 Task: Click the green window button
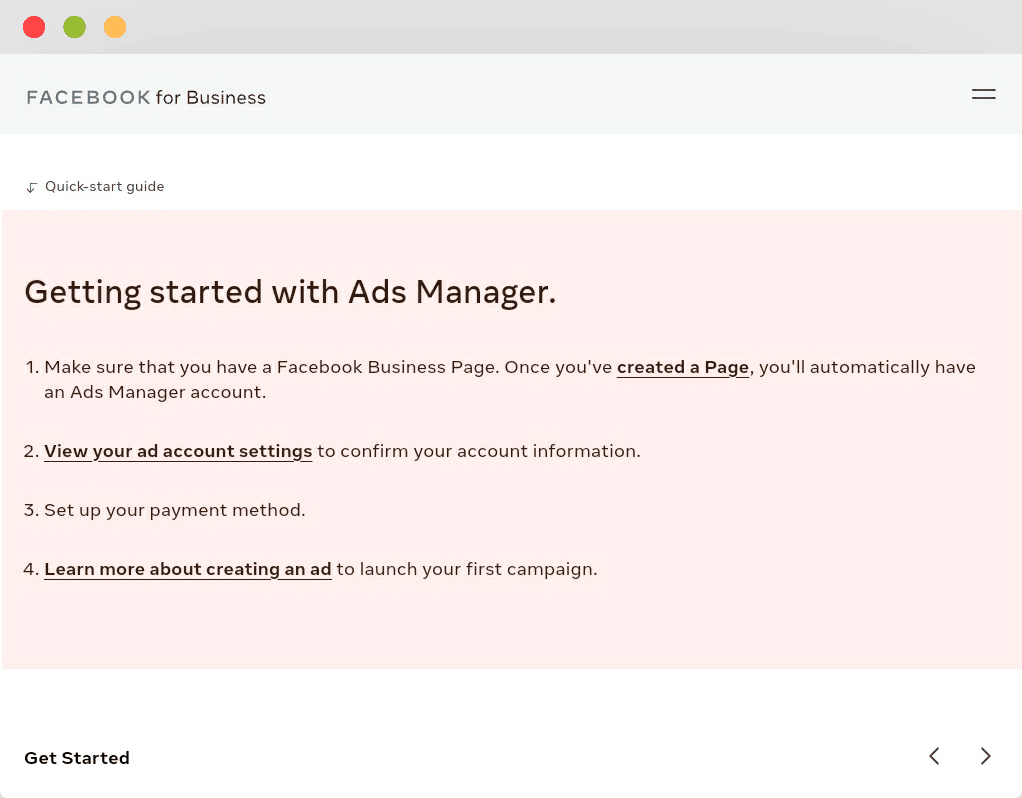coord(74,27)
